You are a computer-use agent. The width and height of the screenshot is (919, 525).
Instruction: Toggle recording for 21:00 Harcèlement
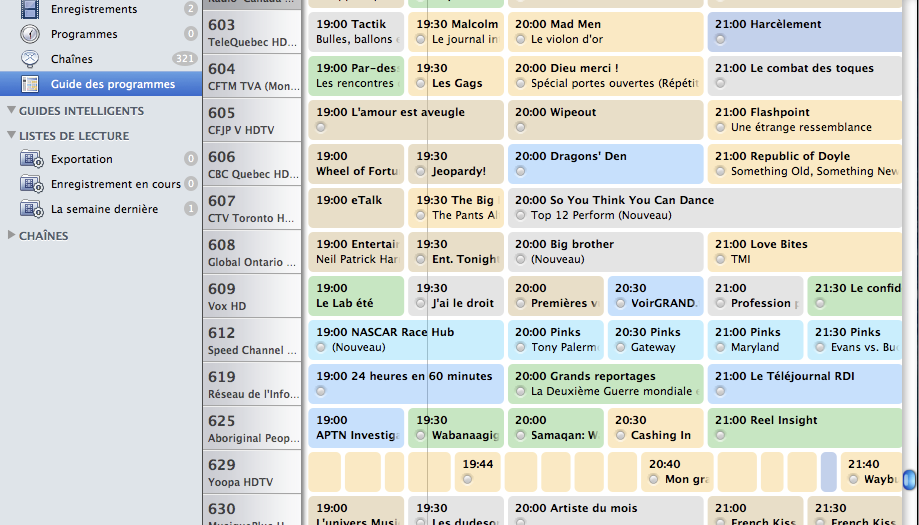coord(721,40)
